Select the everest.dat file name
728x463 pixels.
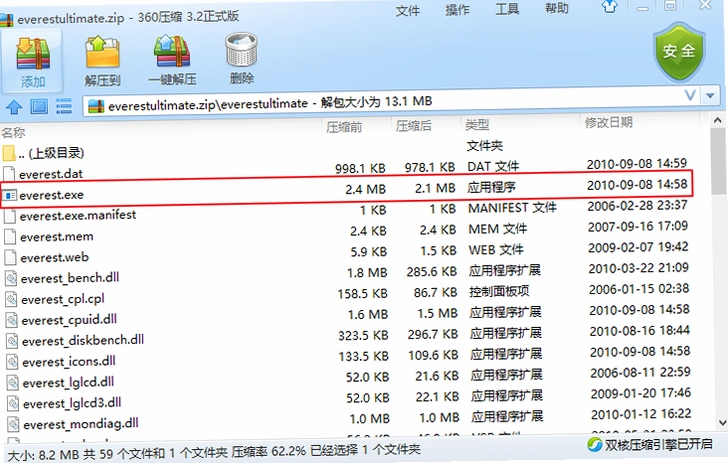click(51, 174)
